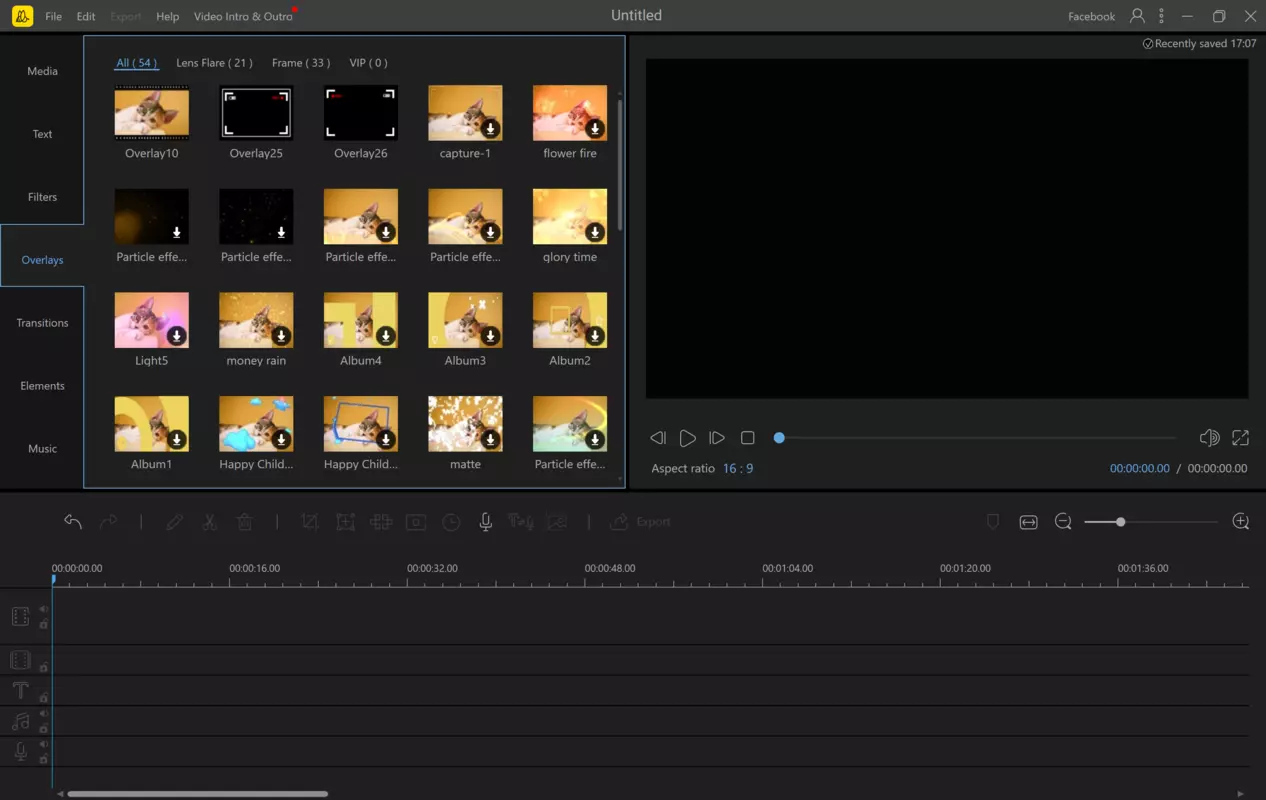Stop the preview playback
Screen dimensions: 1266x800
point(747,438)
